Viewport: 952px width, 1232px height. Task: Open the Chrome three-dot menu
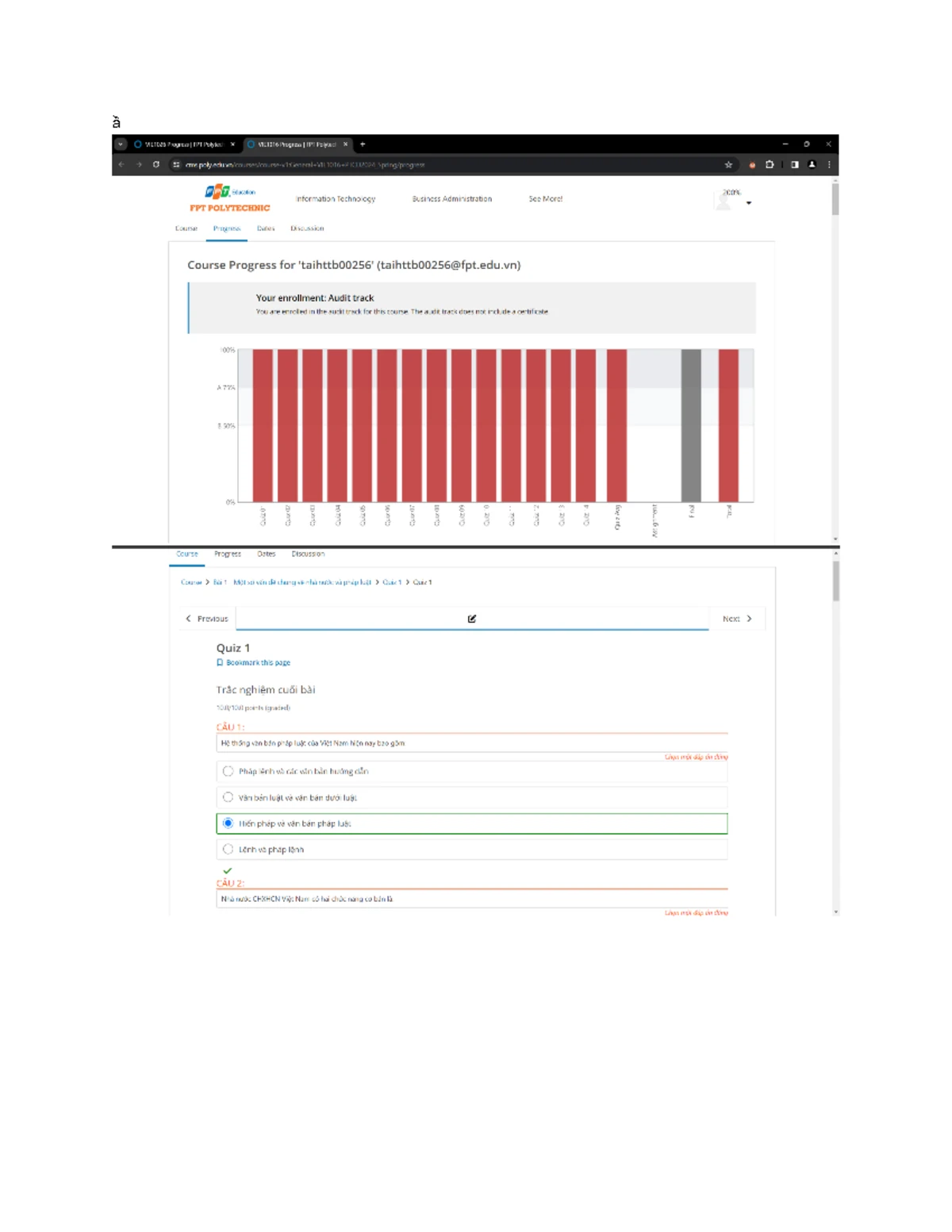[x=829, y=165]
